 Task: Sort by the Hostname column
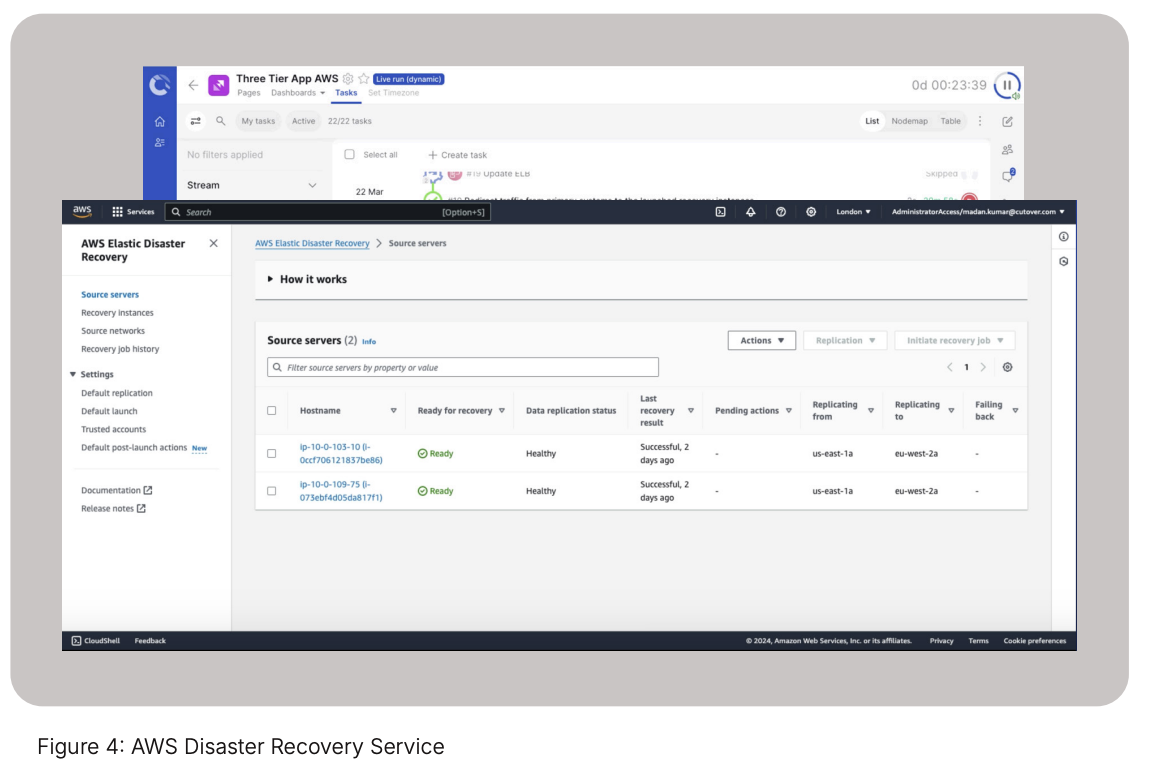click(394, 411)
